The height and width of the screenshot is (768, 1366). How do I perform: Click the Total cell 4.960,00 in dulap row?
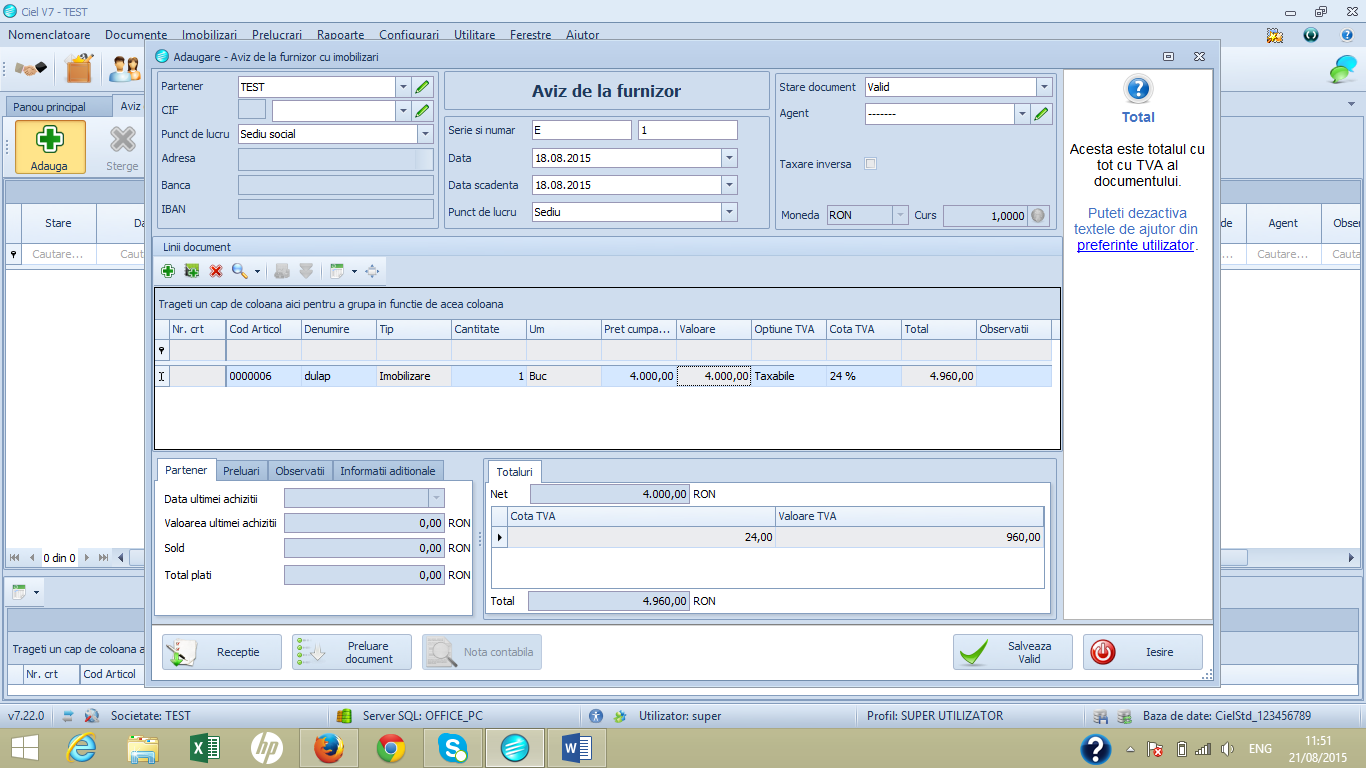tap(939, 376)
